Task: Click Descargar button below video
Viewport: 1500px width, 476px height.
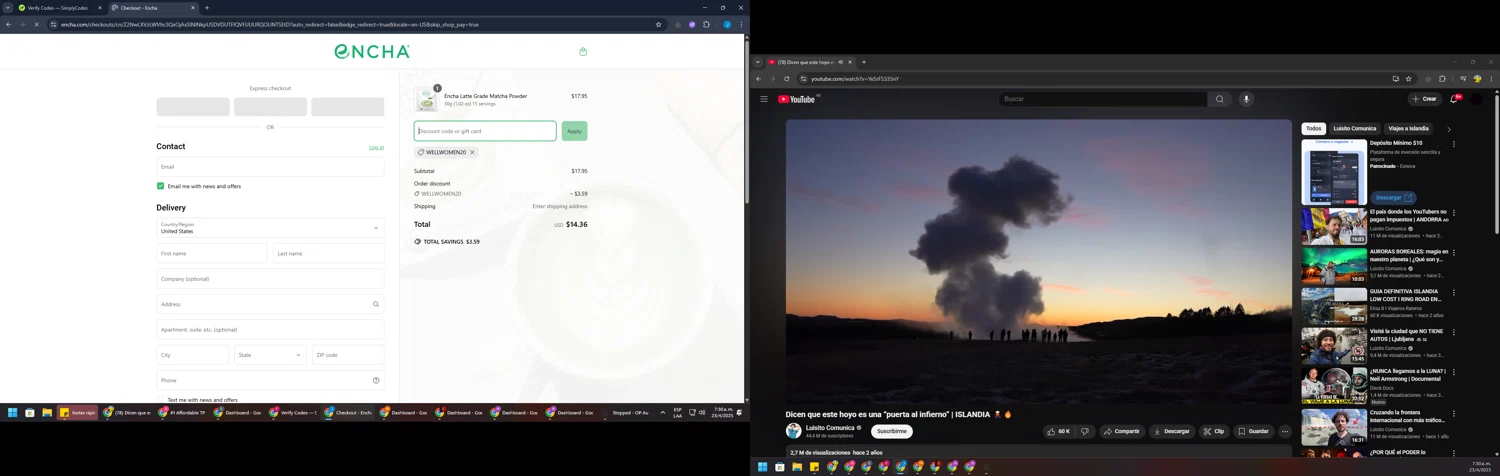Action: coord(1173,431)
